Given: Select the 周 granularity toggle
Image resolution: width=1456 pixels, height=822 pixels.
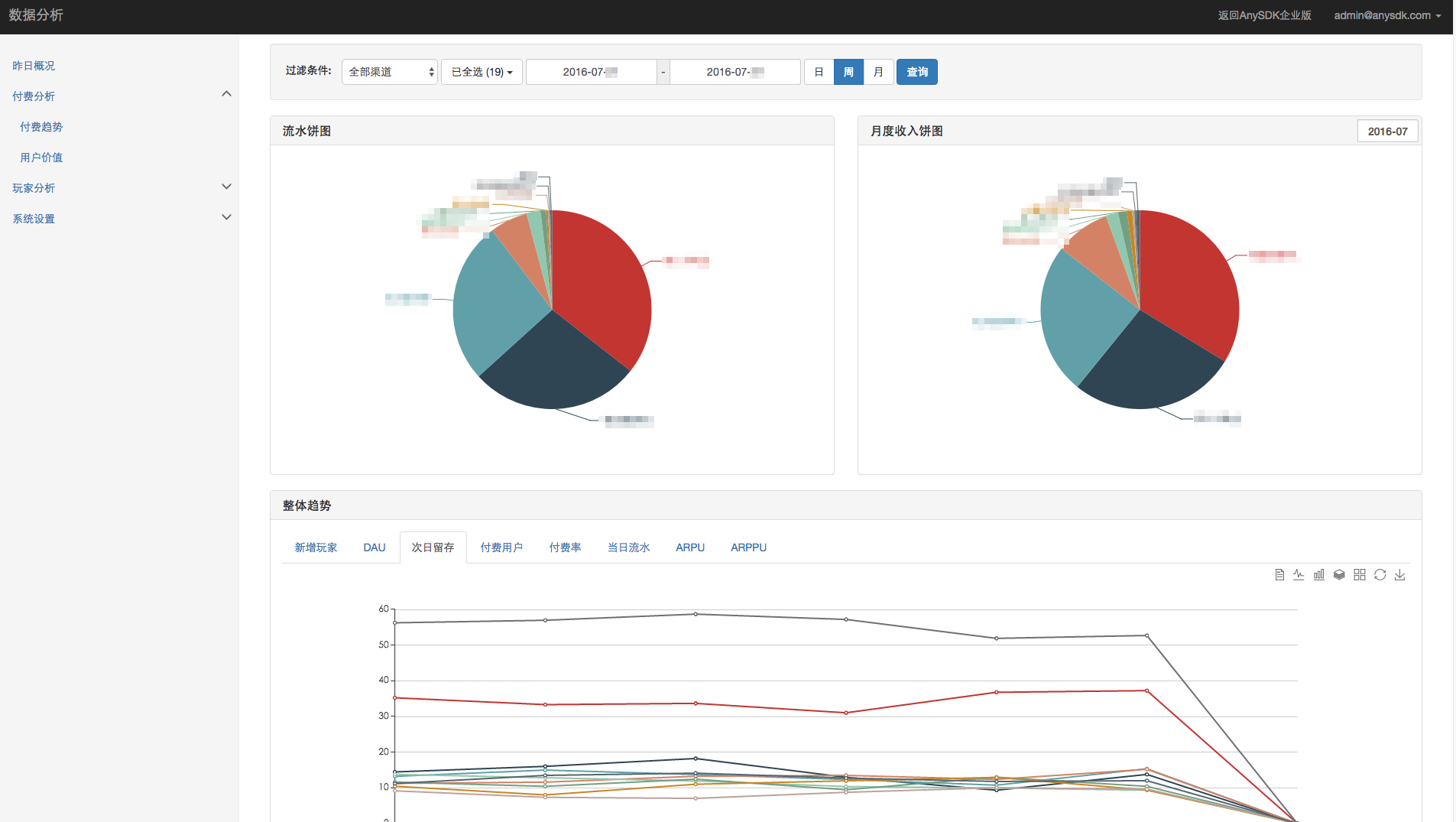Looking at the screenshot, I should (x=848, y=72).
